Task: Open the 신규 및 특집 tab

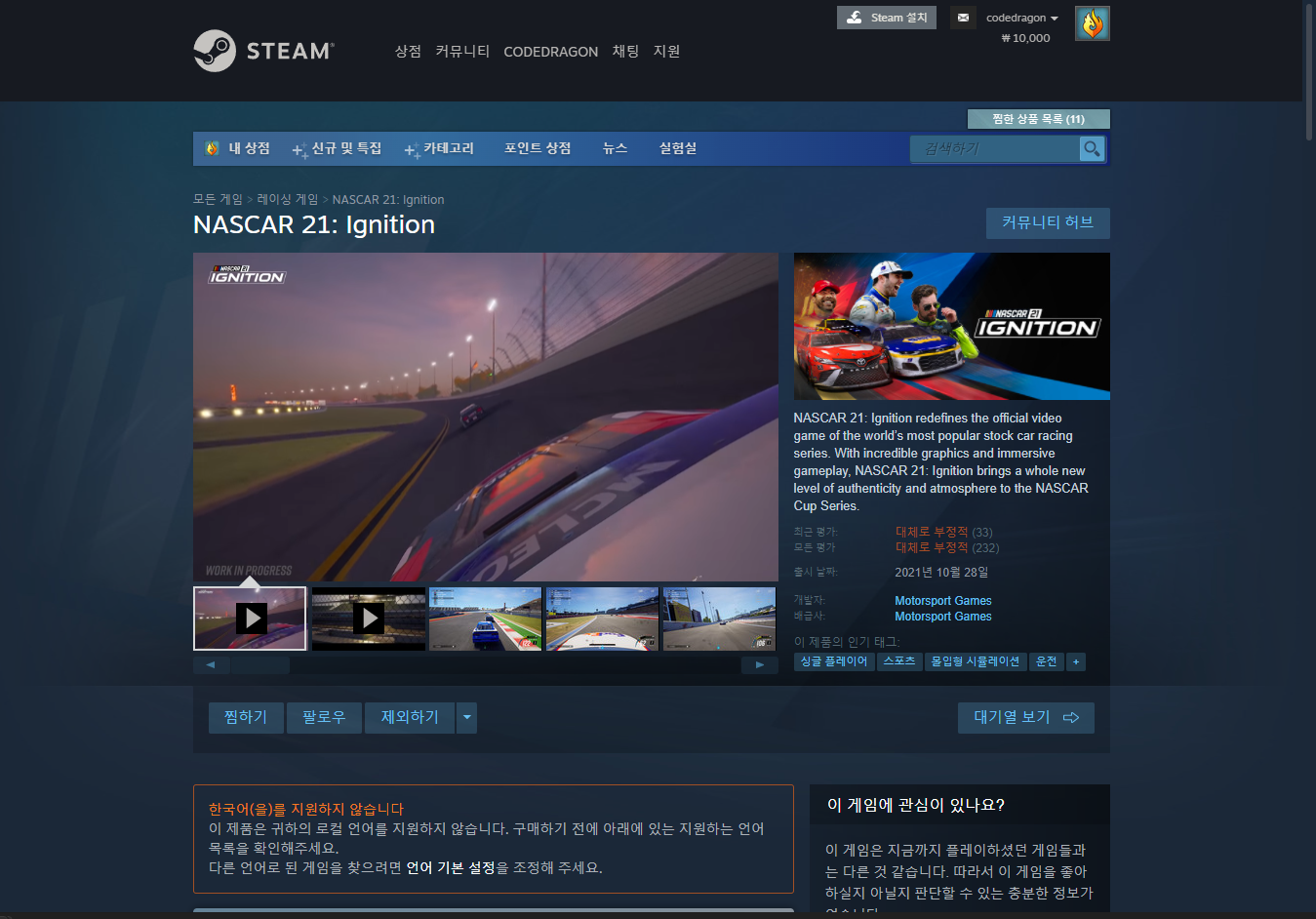Action: pos(337,148)
